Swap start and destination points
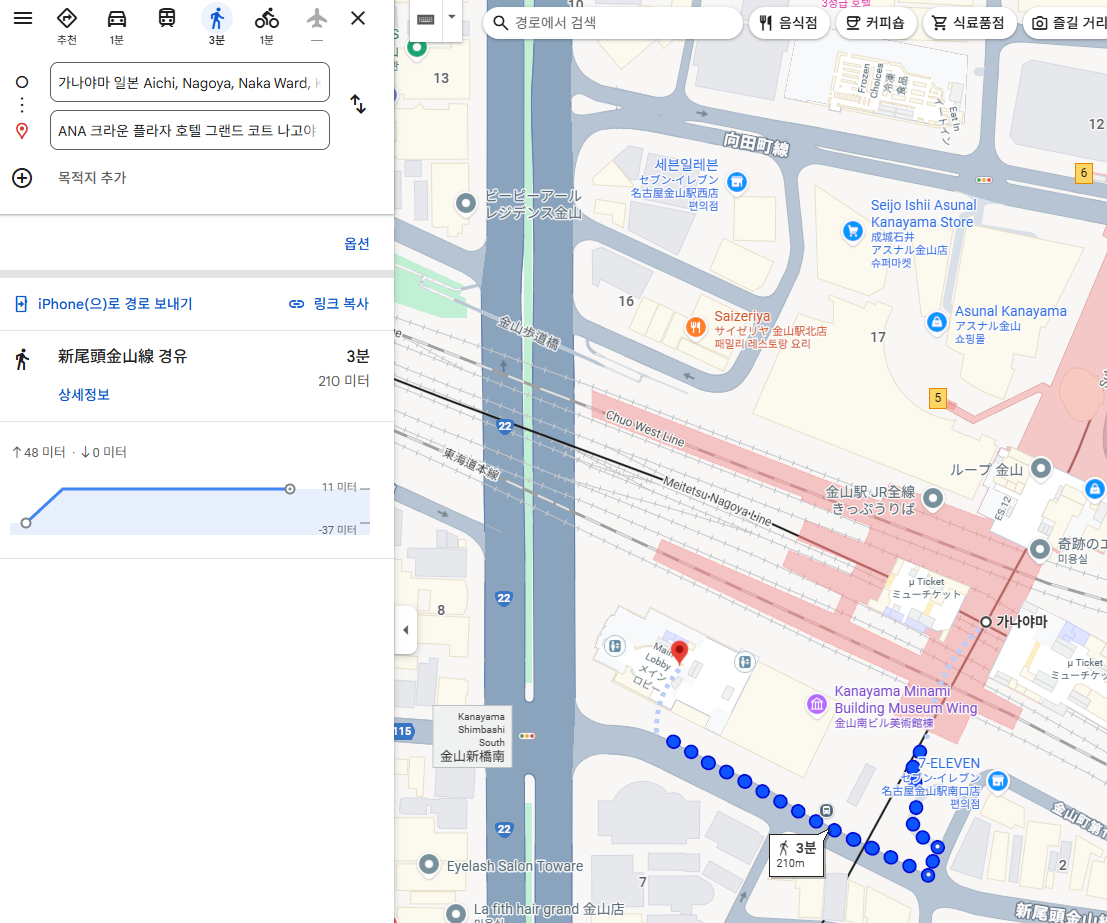Screen dimensions: 1107x923 [x=358, y=105]
